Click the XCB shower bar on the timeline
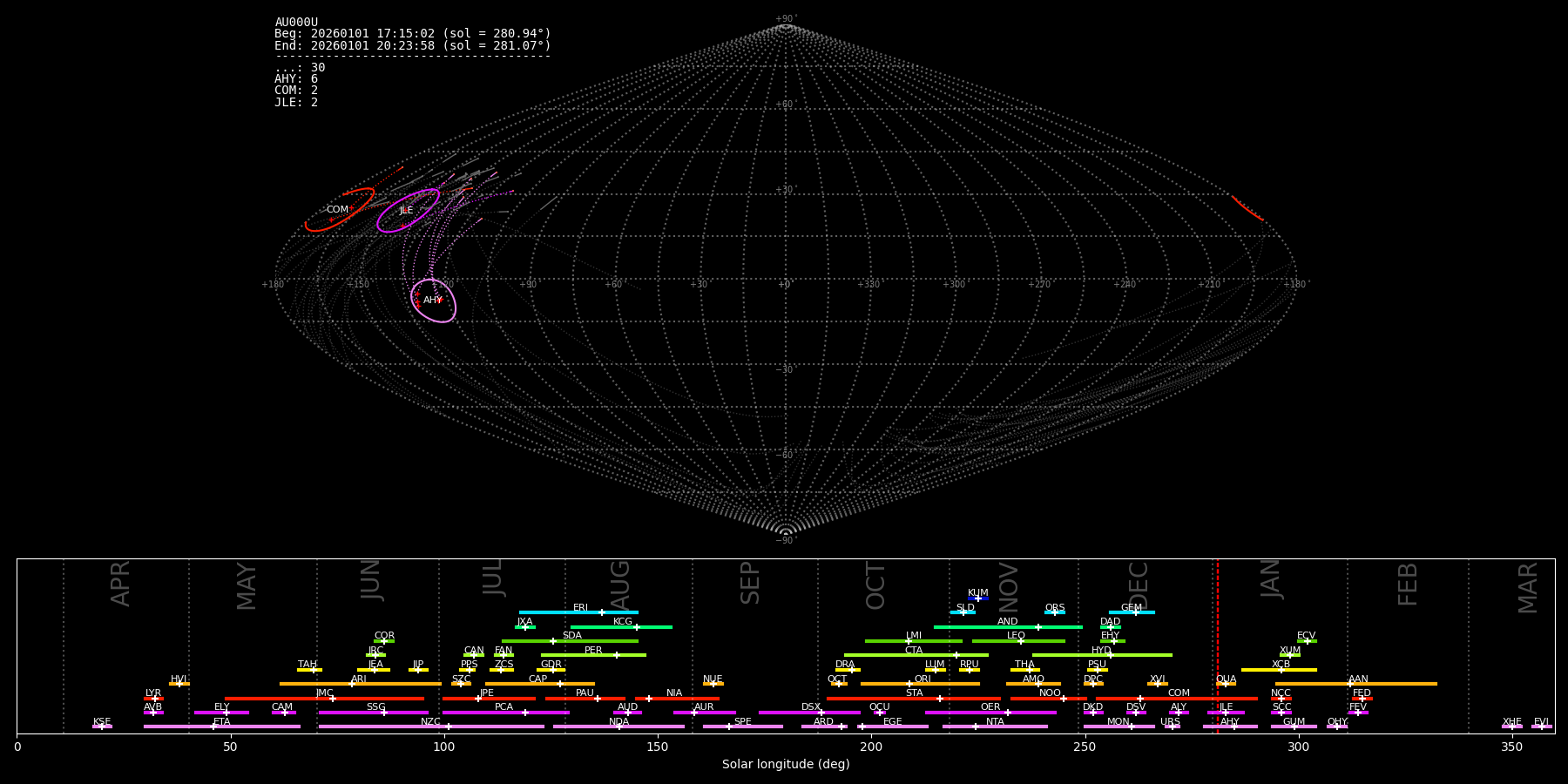Screen dimensions: 1568x784 pos(1279,669)
